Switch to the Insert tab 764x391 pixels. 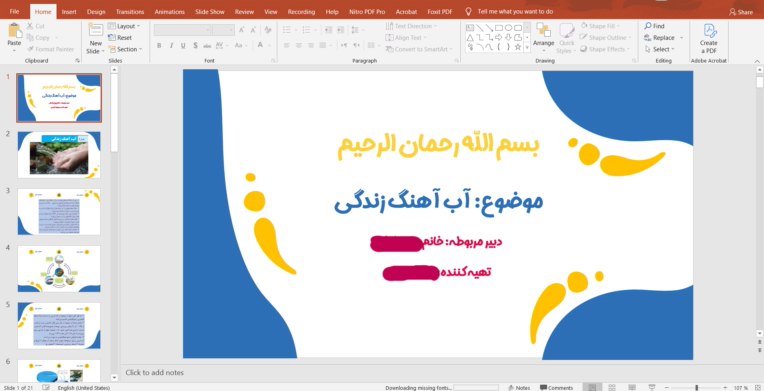click(69, 12)
